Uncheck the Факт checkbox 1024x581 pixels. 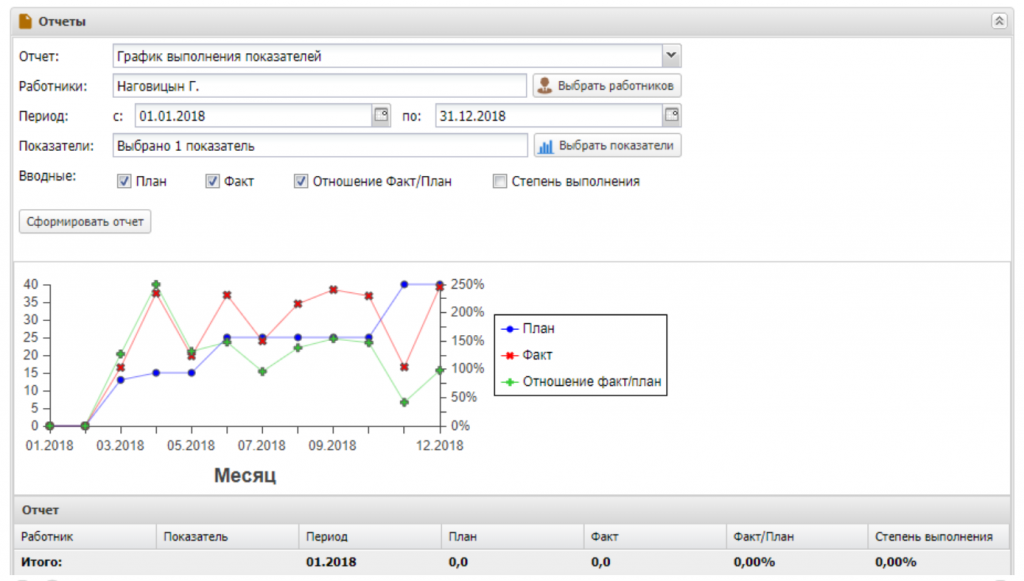tap(212, 181)
